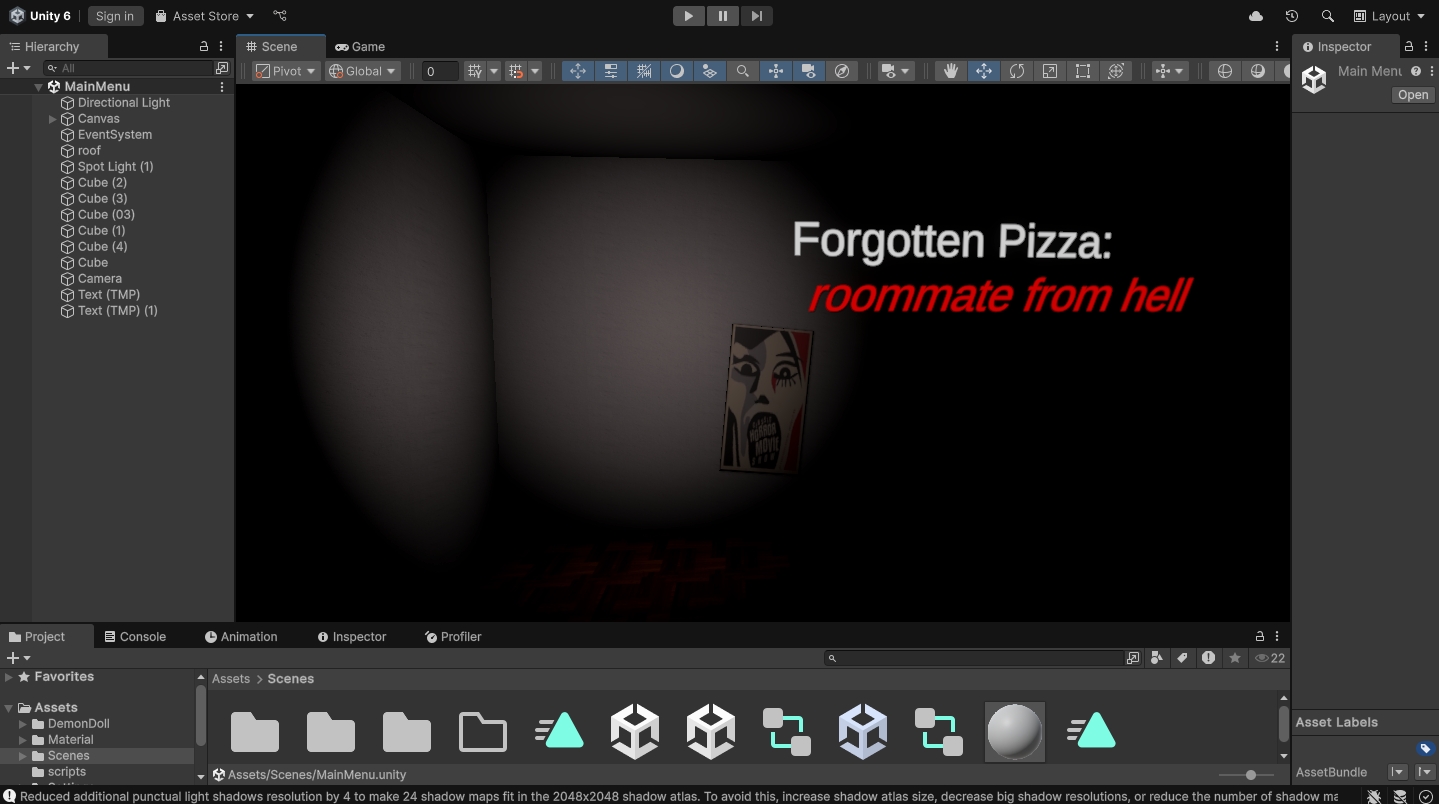Select the Rotate tool in the toolbar
This screenshot has height=804, width=1439.
1016,70
